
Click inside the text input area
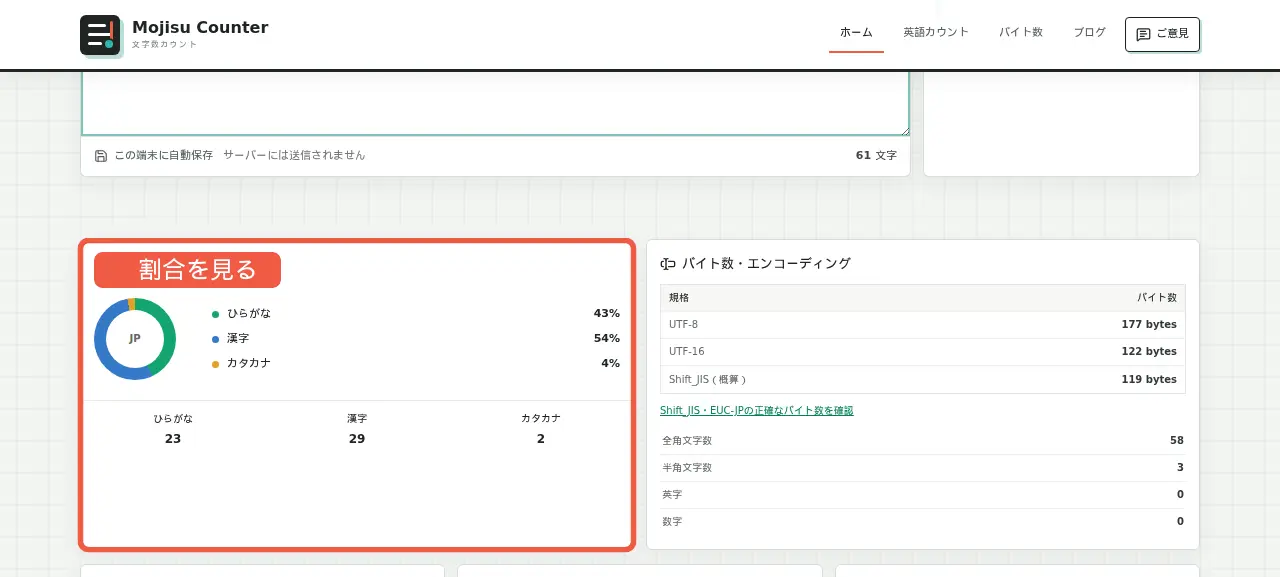coord(495,103)
